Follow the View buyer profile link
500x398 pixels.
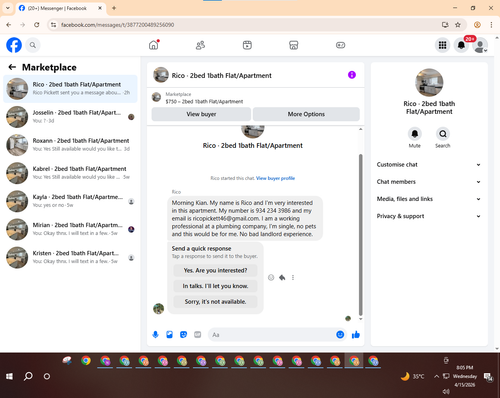click(x=275, y=178)
